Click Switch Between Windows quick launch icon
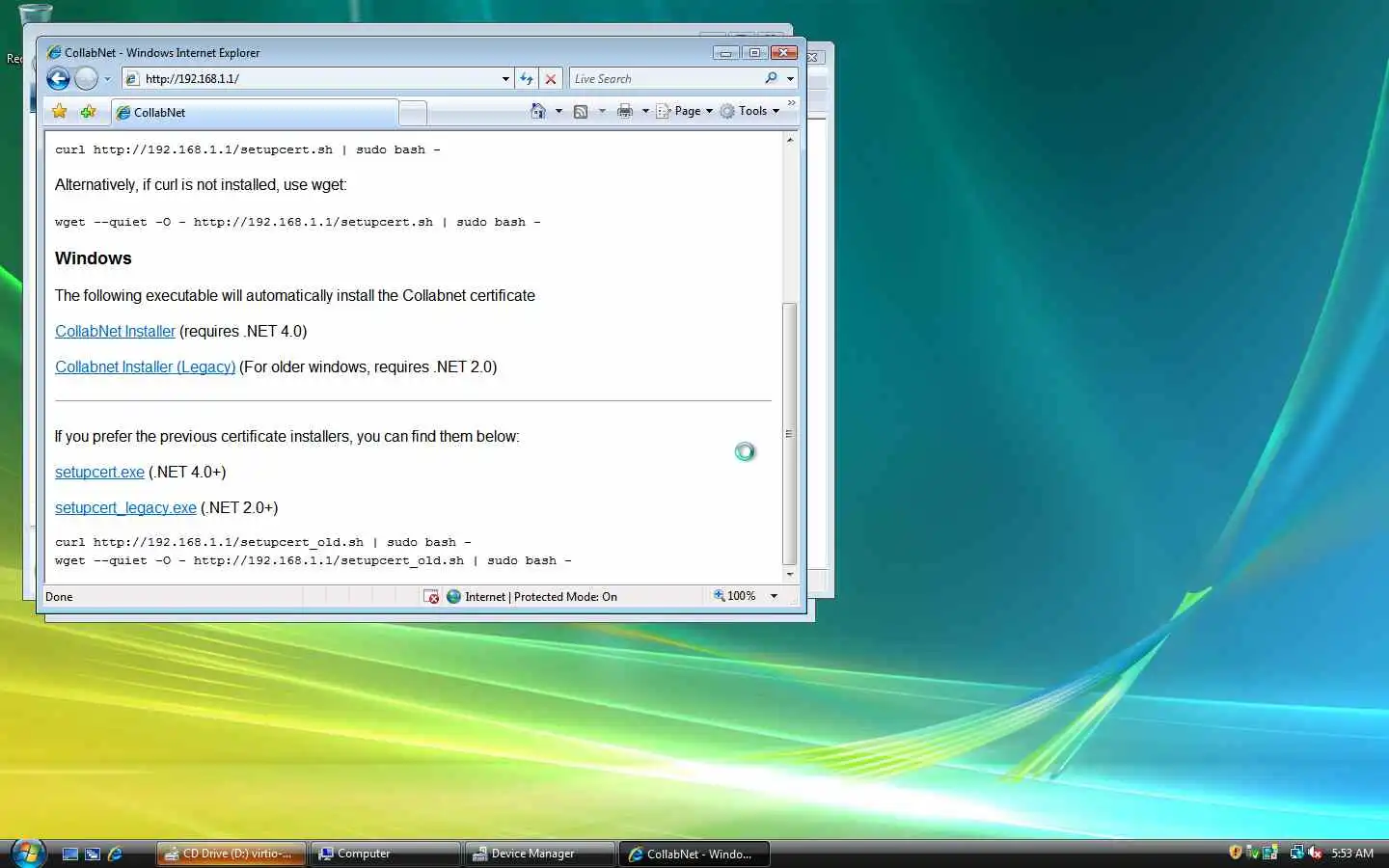1389x868 pixels. (93, 854)
